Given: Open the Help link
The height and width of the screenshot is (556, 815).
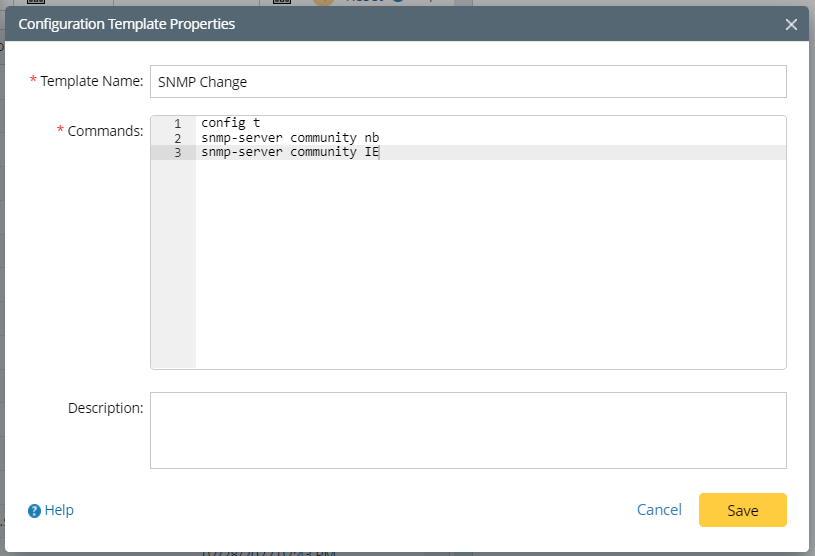Looking at the screenshot, I should click(x=59, y=510).
